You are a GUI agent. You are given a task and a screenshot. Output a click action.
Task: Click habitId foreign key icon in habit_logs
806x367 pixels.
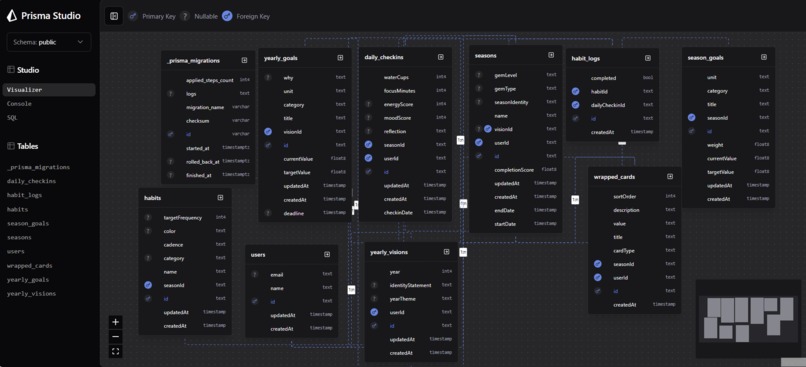pyautogui.click(x=576, y=91)
